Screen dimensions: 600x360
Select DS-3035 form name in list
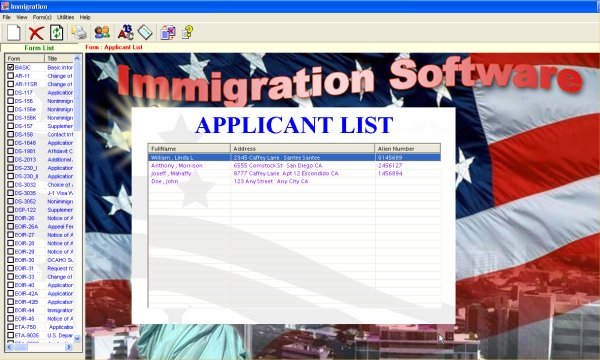tap(25, 193)
